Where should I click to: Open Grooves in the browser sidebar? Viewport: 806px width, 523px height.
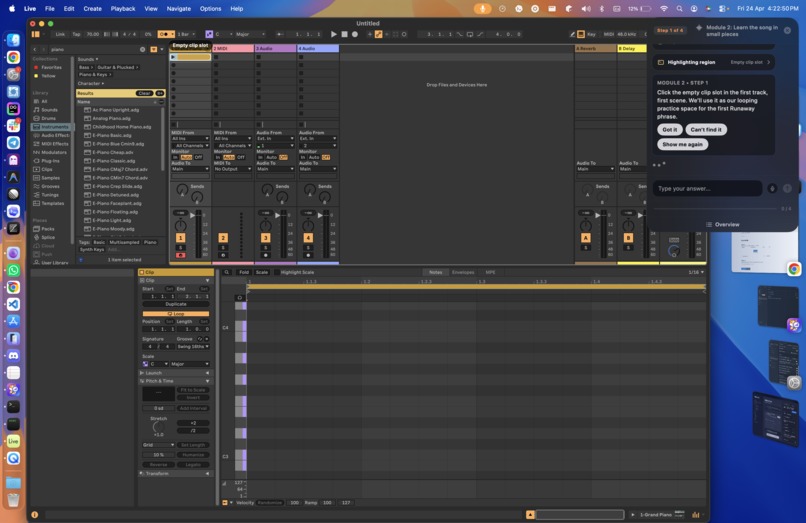pos(50,186)
